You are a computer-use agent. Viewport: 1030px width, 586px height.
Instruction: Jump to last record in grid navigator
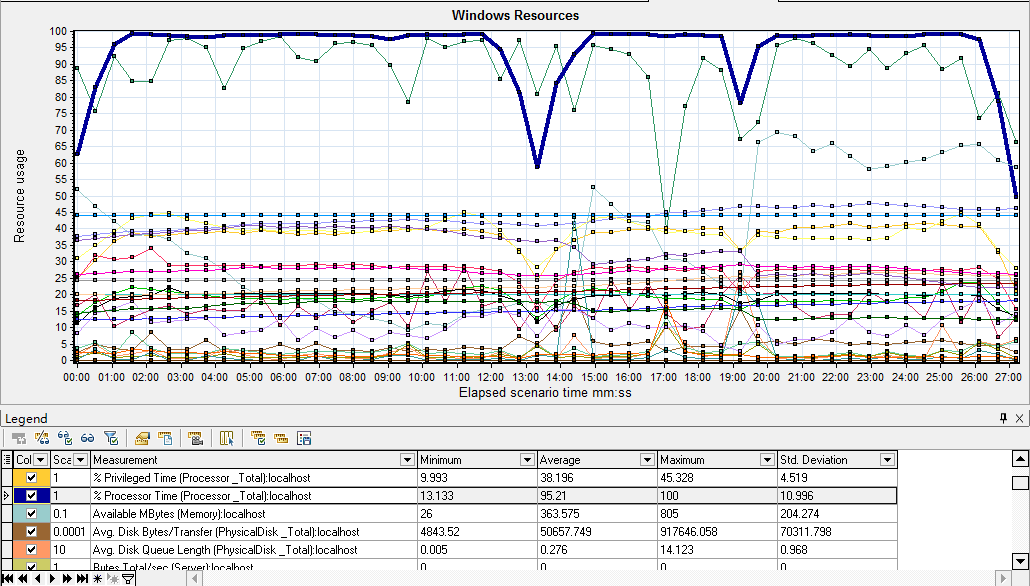[81, 579]
